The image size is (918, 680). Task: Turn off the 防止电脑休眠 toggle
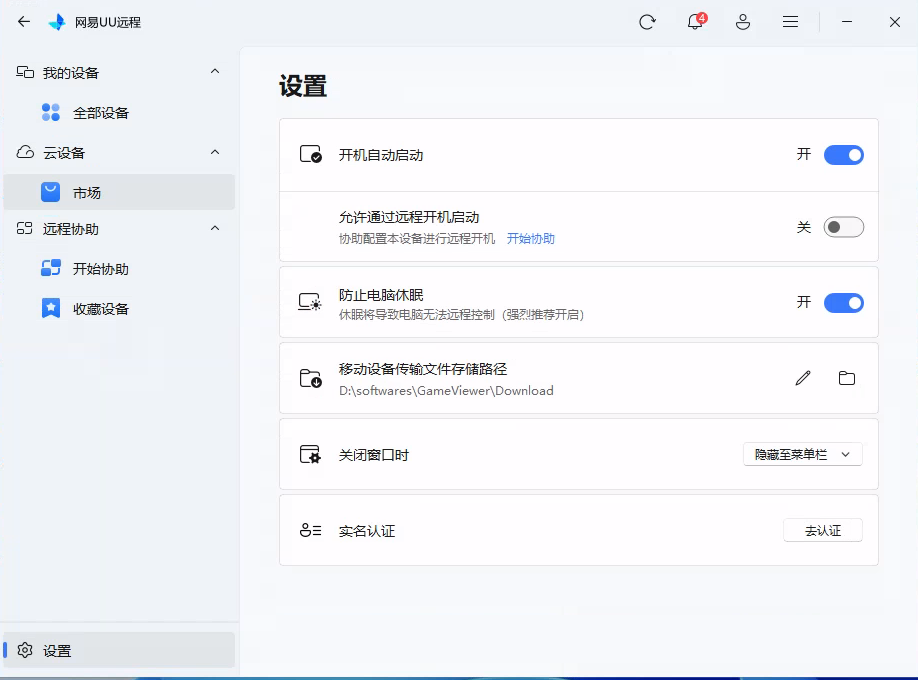pos(843,303)
